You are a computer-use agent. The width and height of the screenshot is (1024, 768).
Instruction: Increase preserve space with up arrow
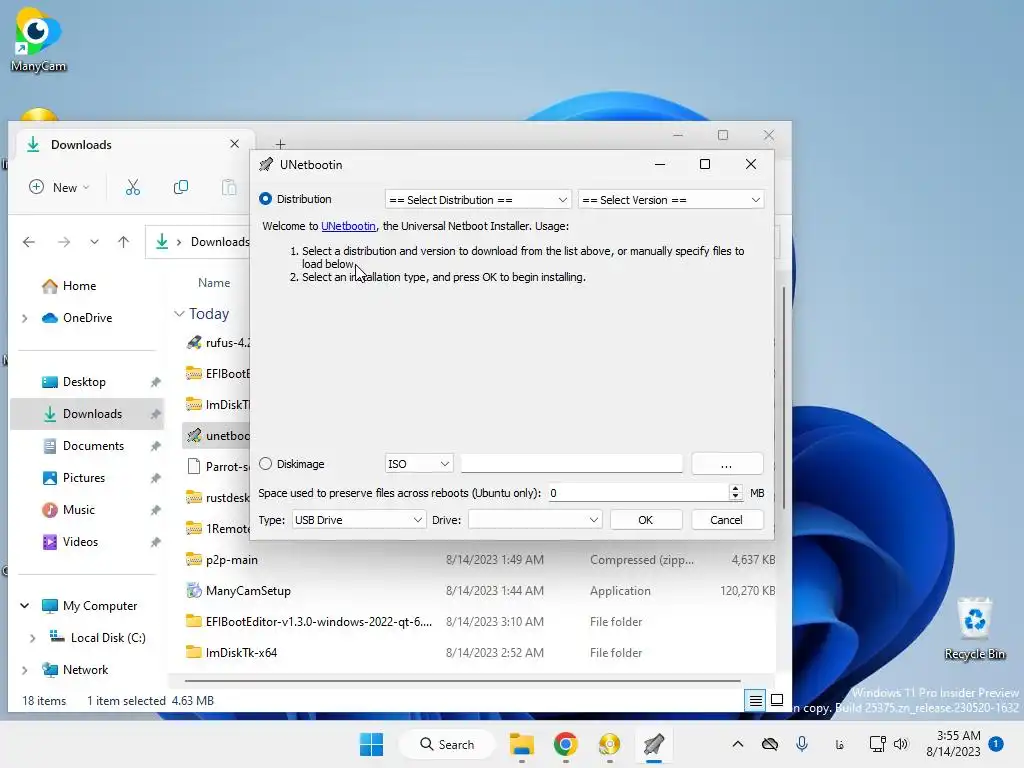tap(736, 488)
